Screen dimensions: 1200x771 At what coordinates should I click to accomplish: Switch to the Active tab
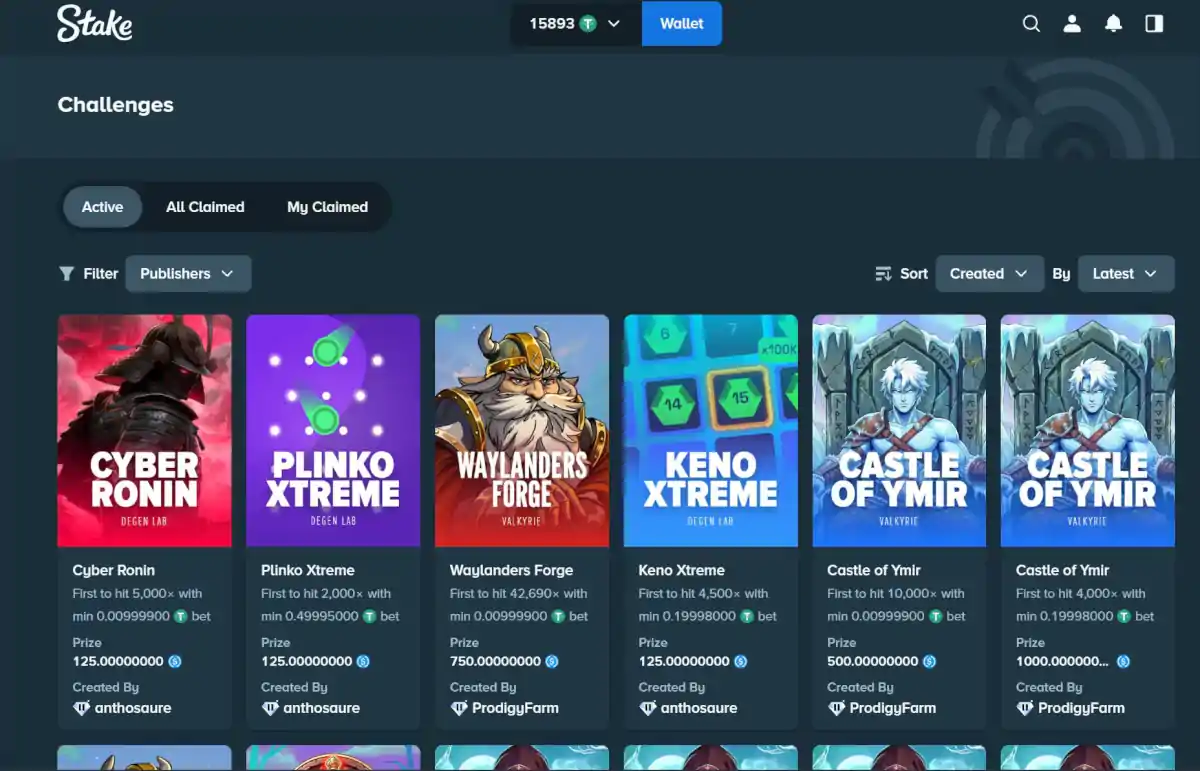102,207
